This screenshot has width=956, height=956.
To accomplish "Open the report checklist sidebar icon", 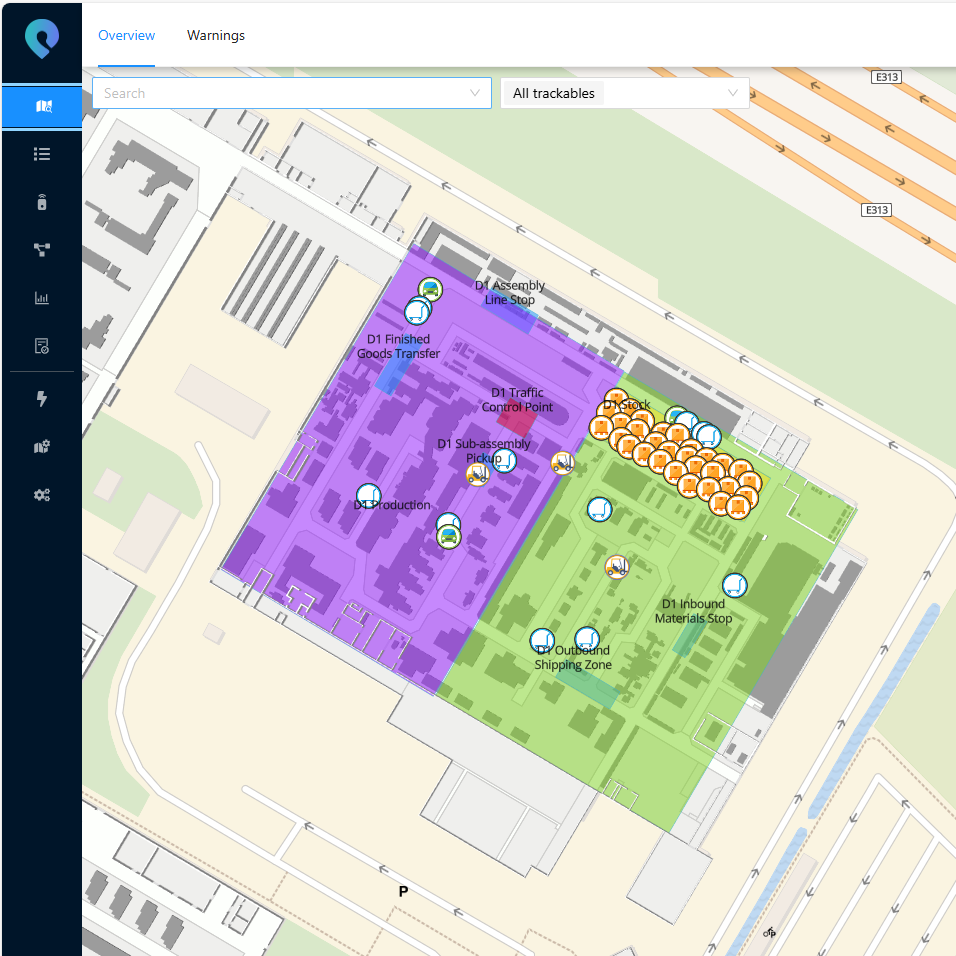I will click(x=42, y=346).
